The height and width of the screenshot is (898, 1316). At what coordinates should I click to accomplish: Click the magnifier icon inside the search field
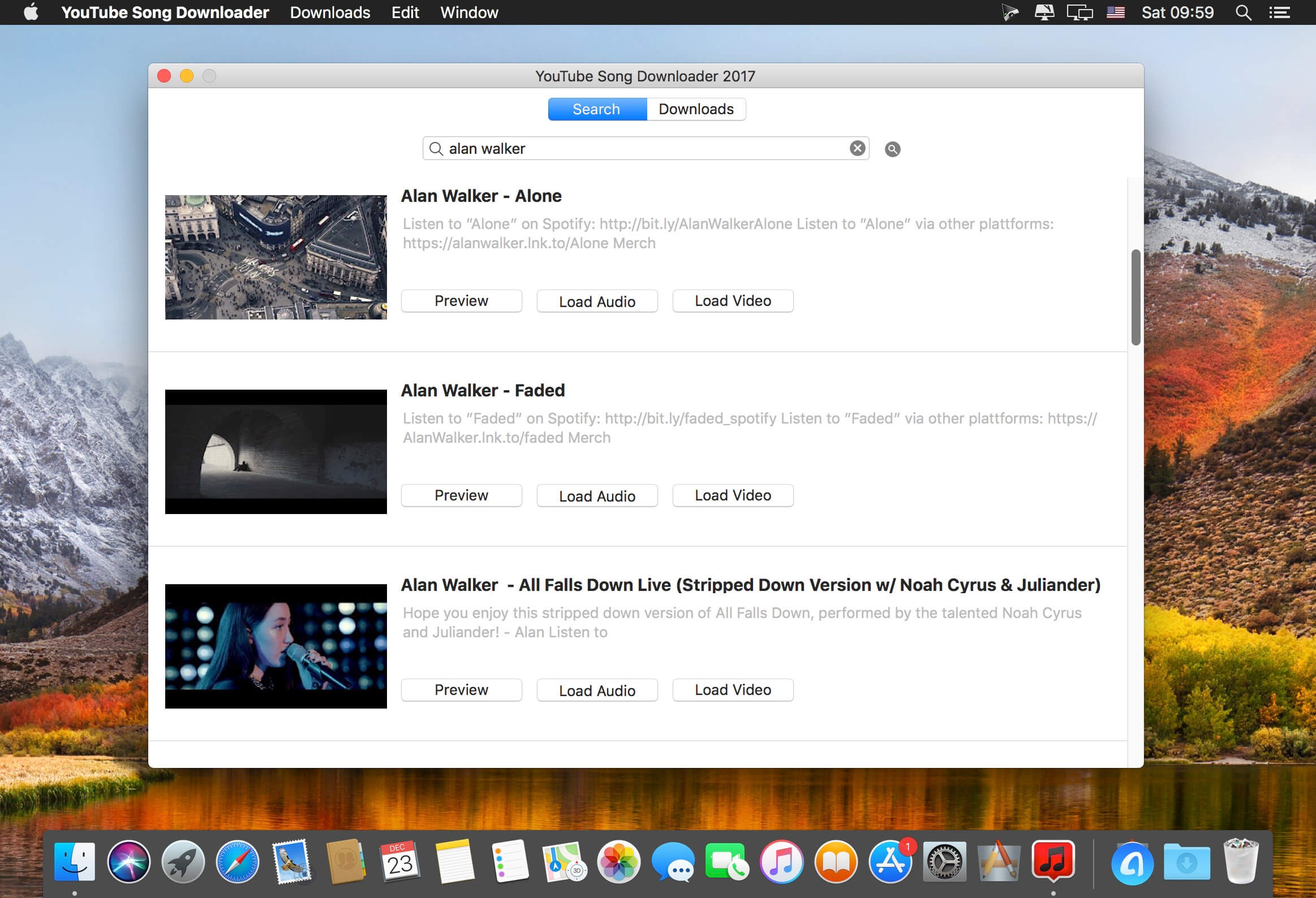pyautogui.click(x=436, y=149)
